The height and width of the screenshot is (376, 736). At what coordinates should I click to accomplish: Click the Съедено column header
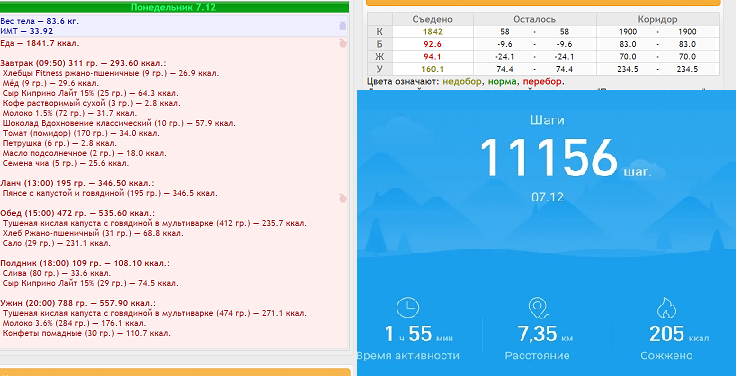[433, 19]
